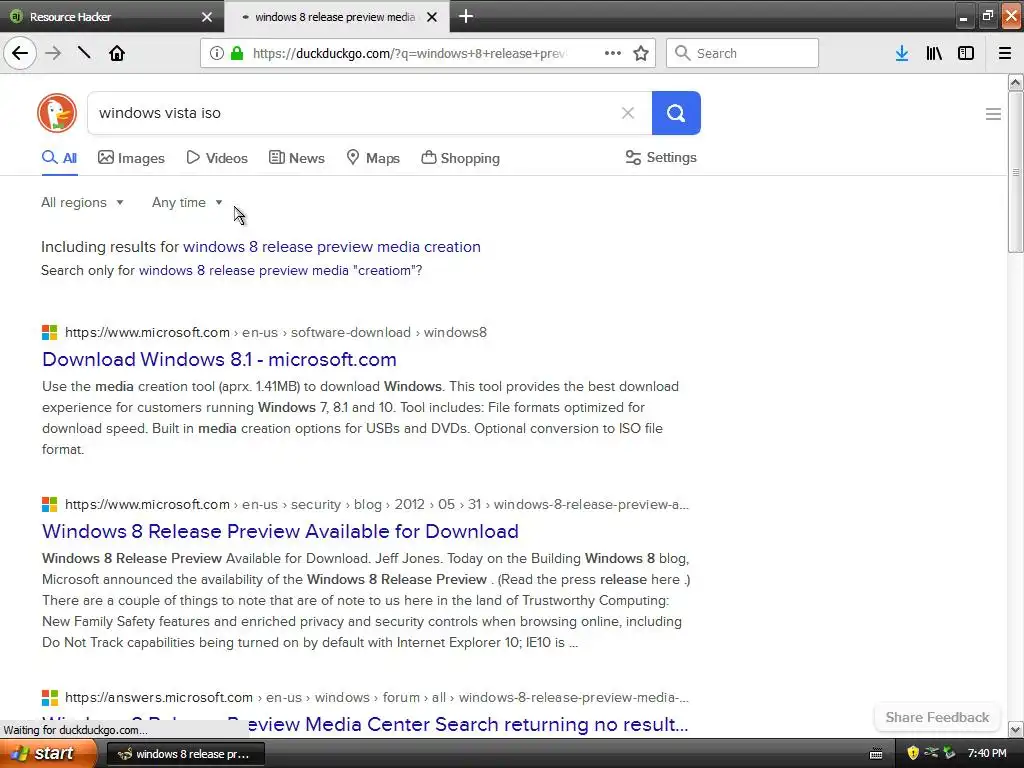Click the Firefox Search box
The height and width of the screenshot is (768, 1024).
[742, 53]
